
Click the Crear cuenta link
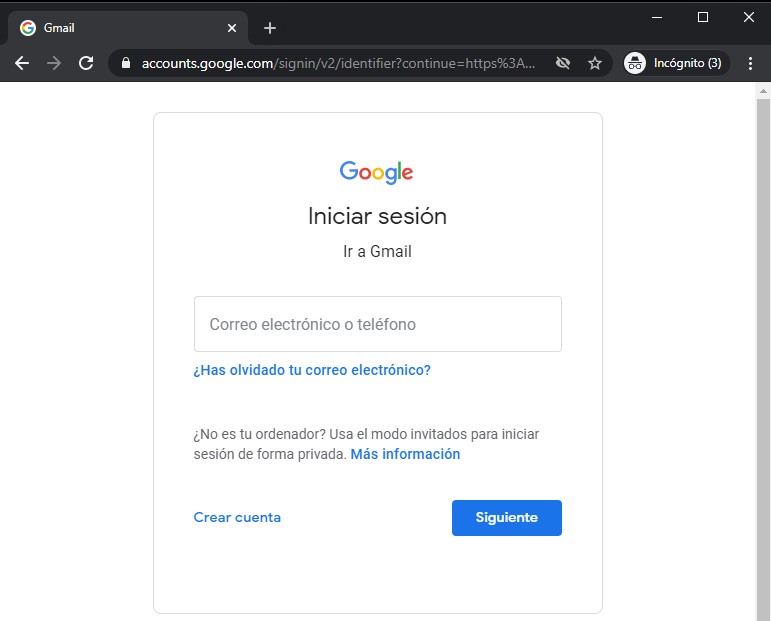(237, 517)
